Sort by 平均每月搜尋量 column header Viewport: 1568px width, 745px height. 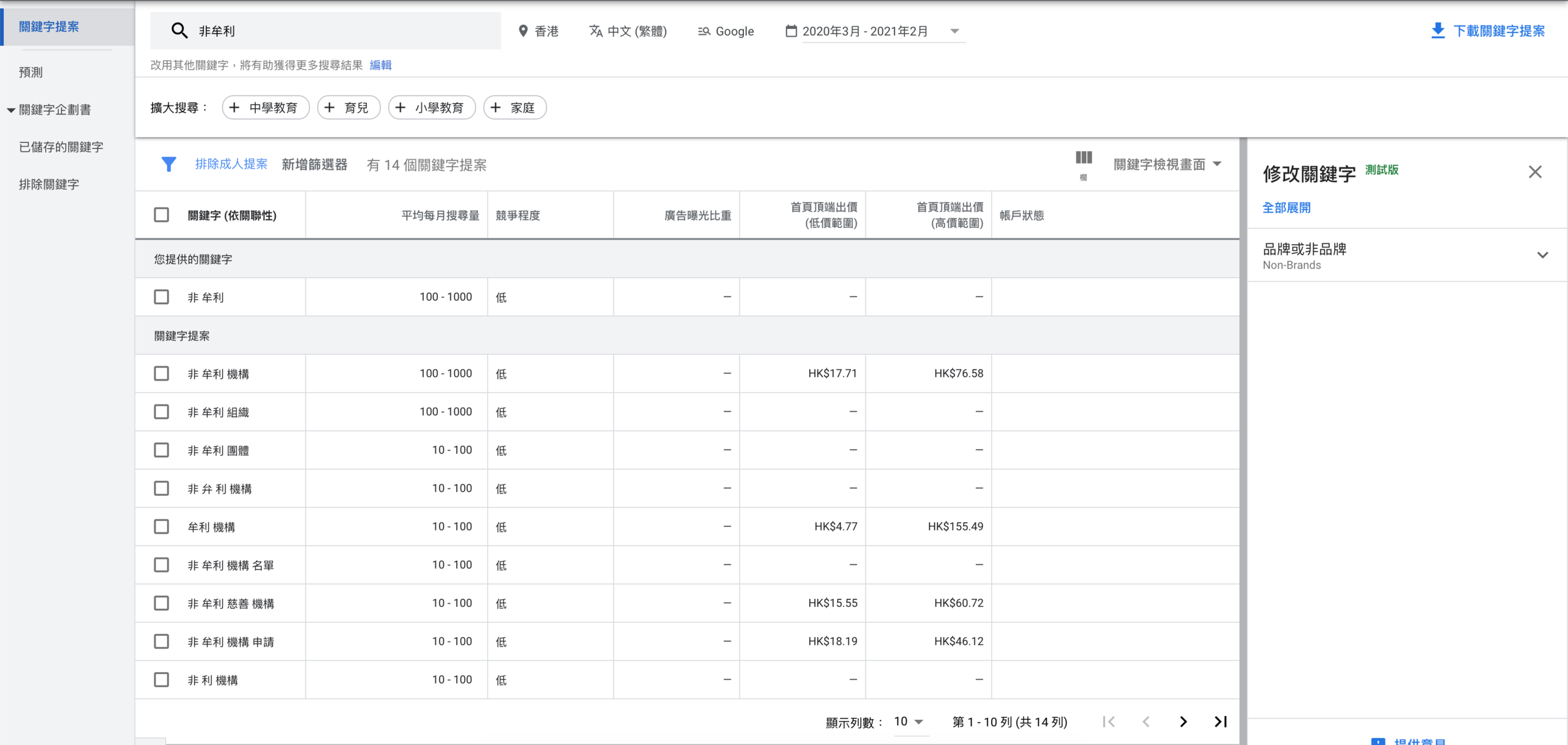tap(440, 216)
